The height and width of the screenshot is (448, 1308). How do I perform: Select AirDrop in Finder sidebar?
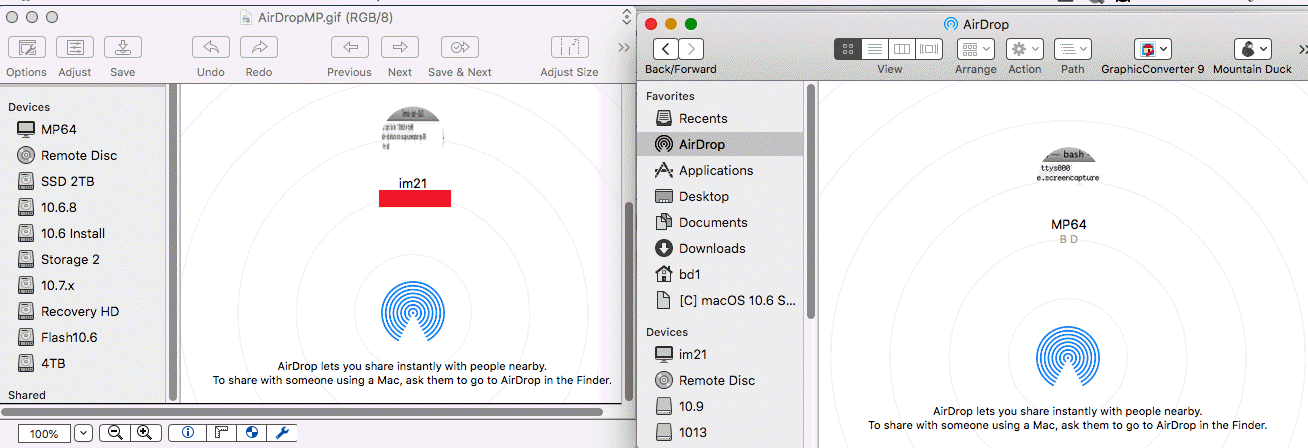tap(720, 144)
